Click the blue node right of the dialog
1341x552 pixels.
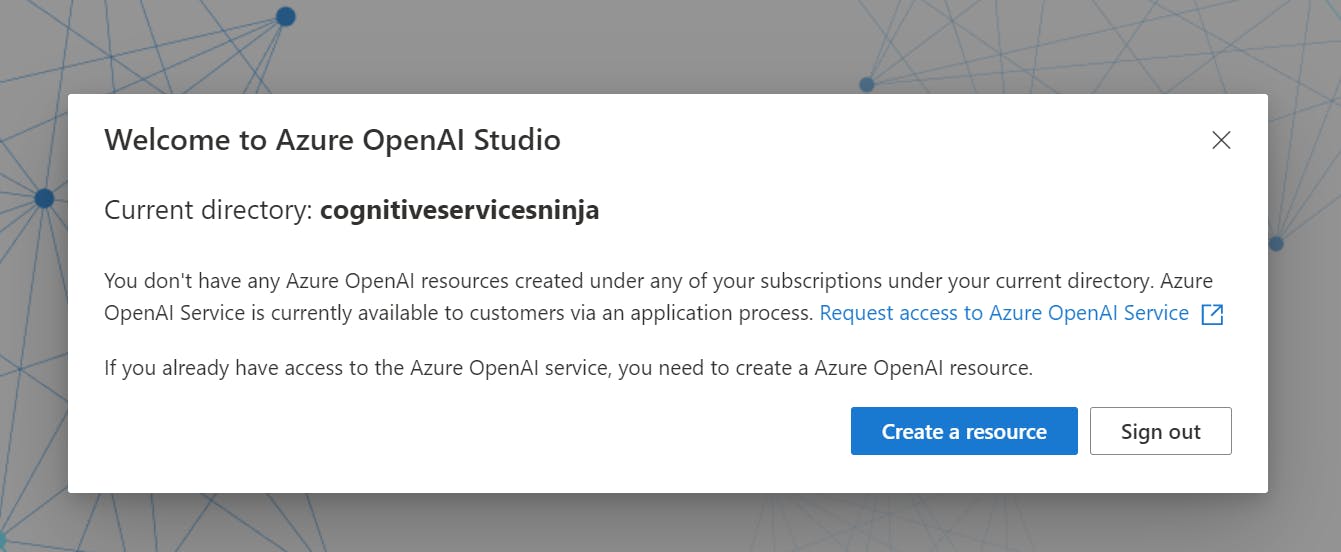[1276, 243]
